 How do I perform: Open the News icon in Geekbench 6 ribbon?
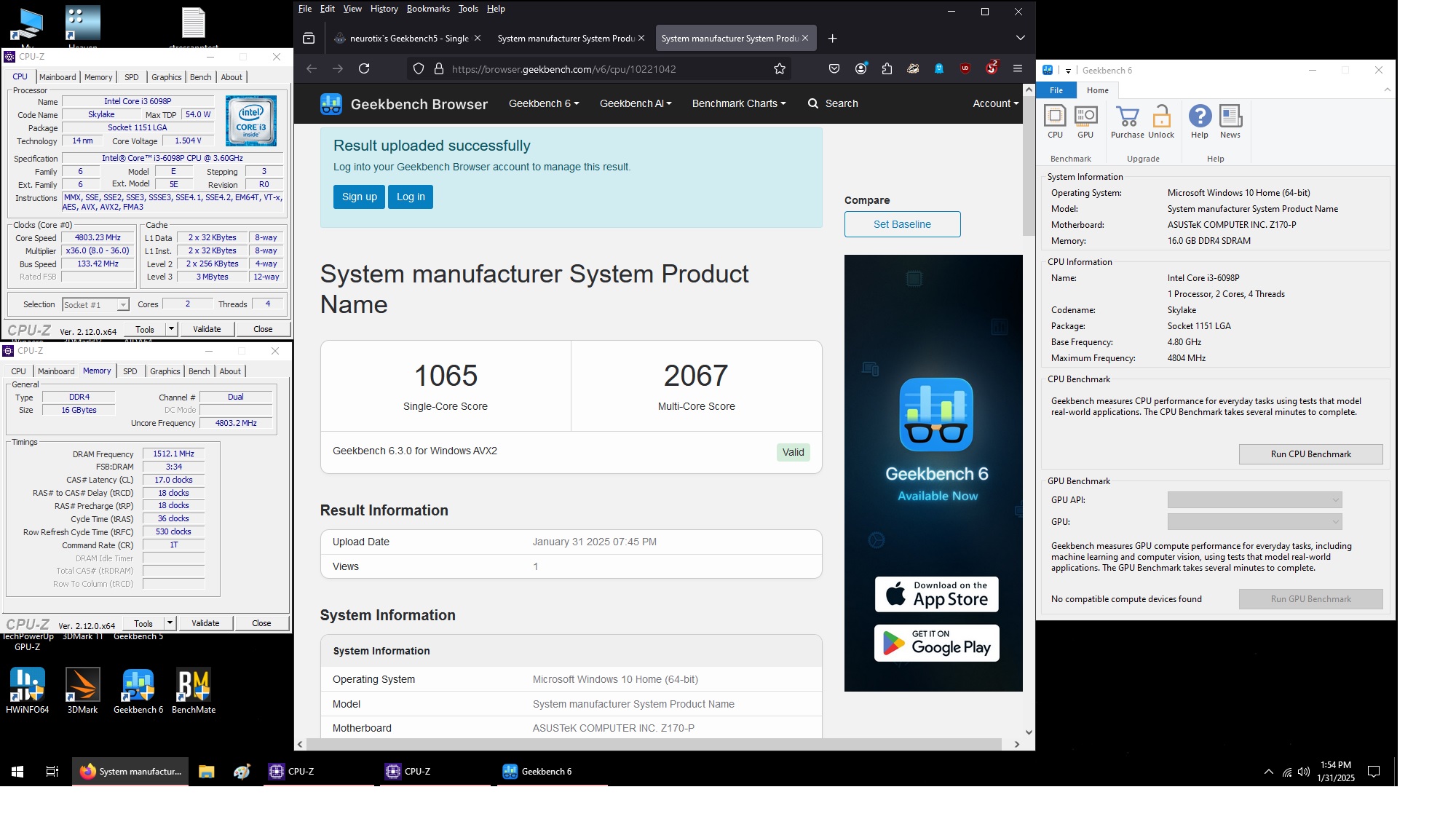point(1230,122)
